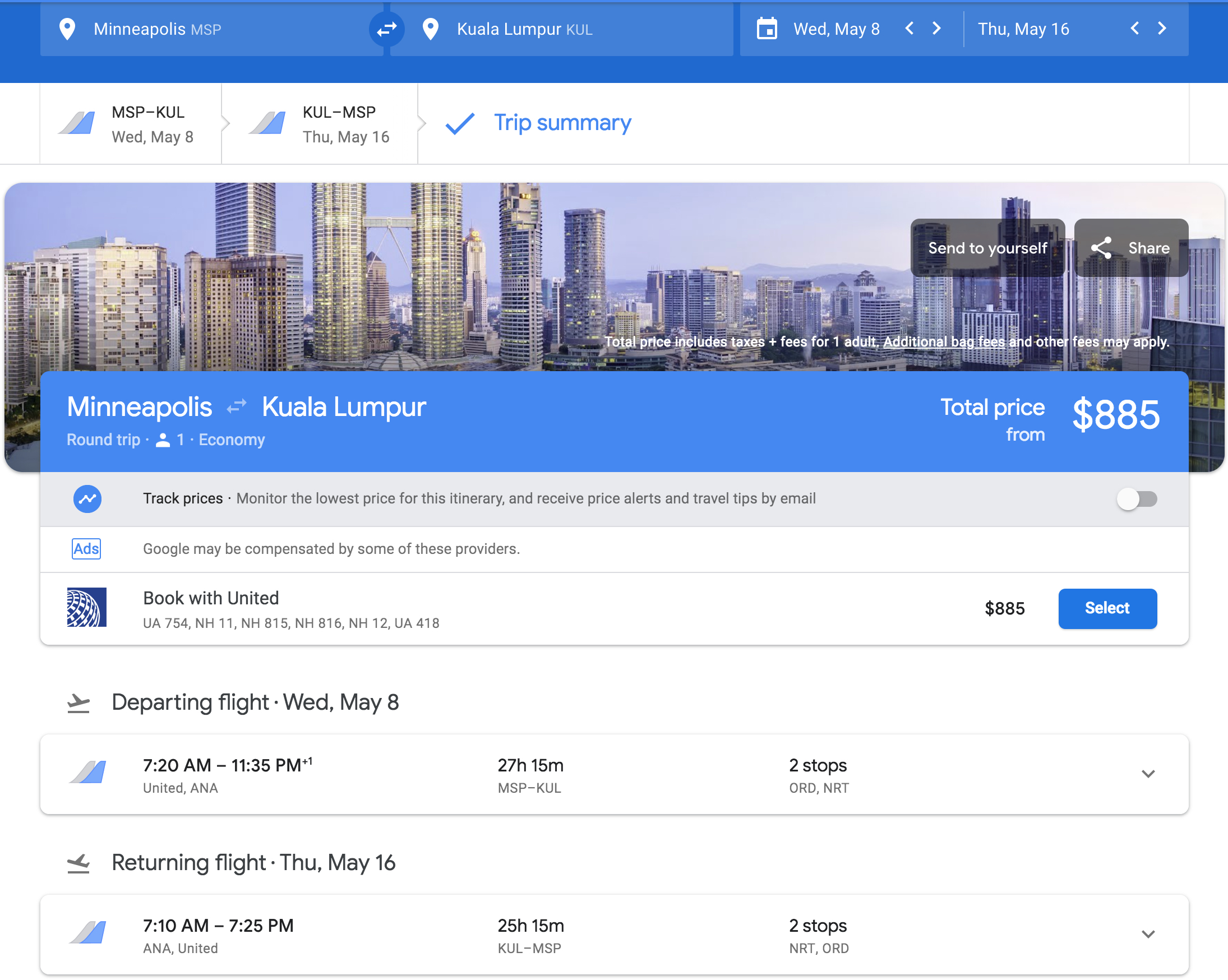
Task: Share this itinerary
Action: click(x=1131, y=248)
